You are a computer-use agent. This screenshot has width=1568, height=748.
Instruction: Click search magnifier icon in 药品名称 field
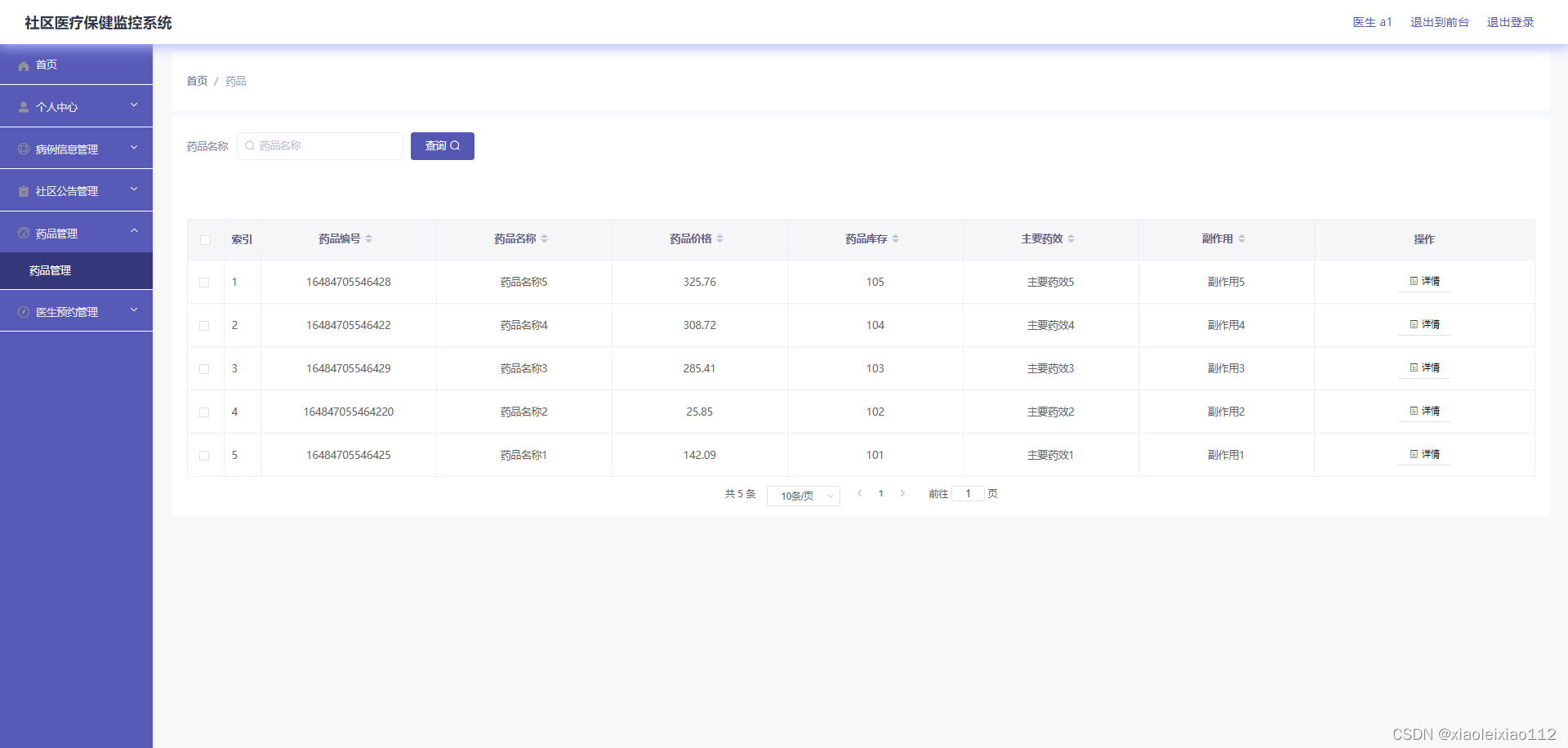250,145
